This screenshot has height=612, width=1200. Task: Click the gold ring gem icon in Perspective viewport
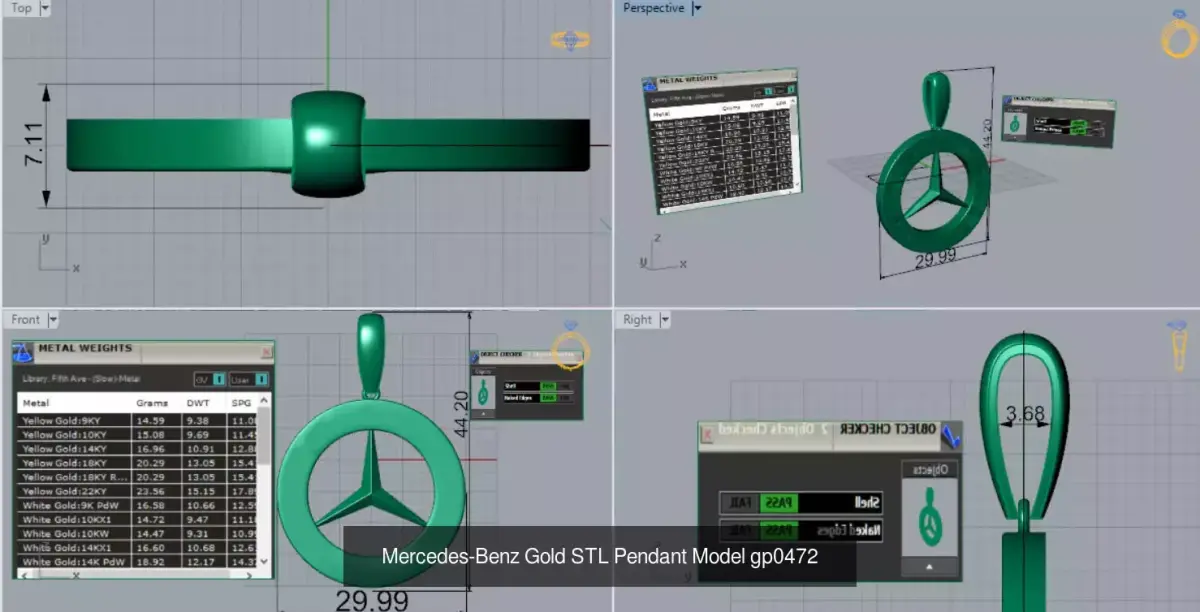(x=1178, y=35)
